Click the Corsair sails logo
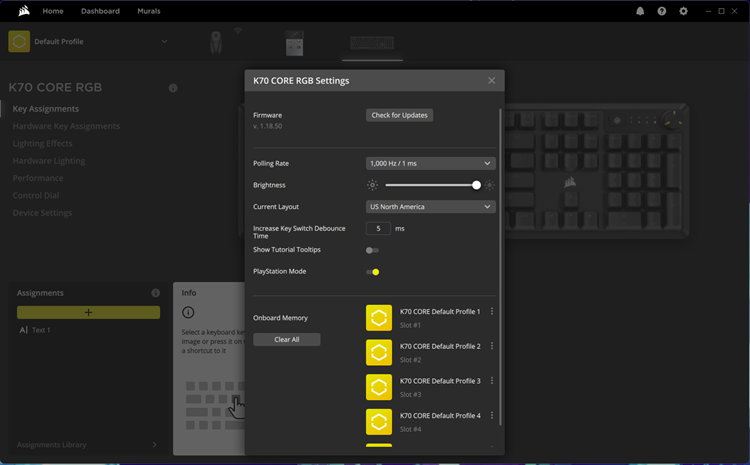Screen dimensions: 750x465 [x=22, y=11]
